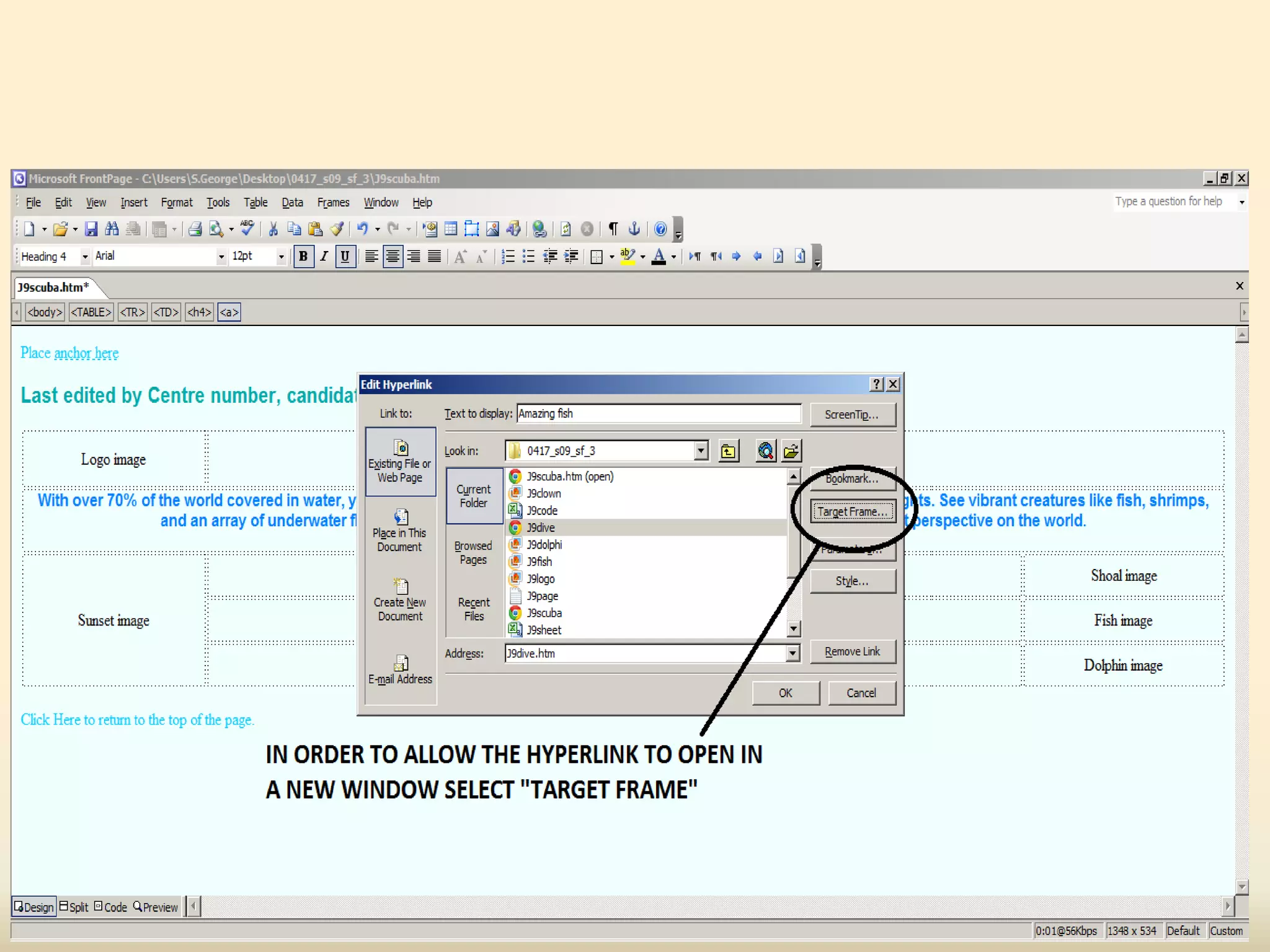Open the Frames menu

[x=333, y=203]
